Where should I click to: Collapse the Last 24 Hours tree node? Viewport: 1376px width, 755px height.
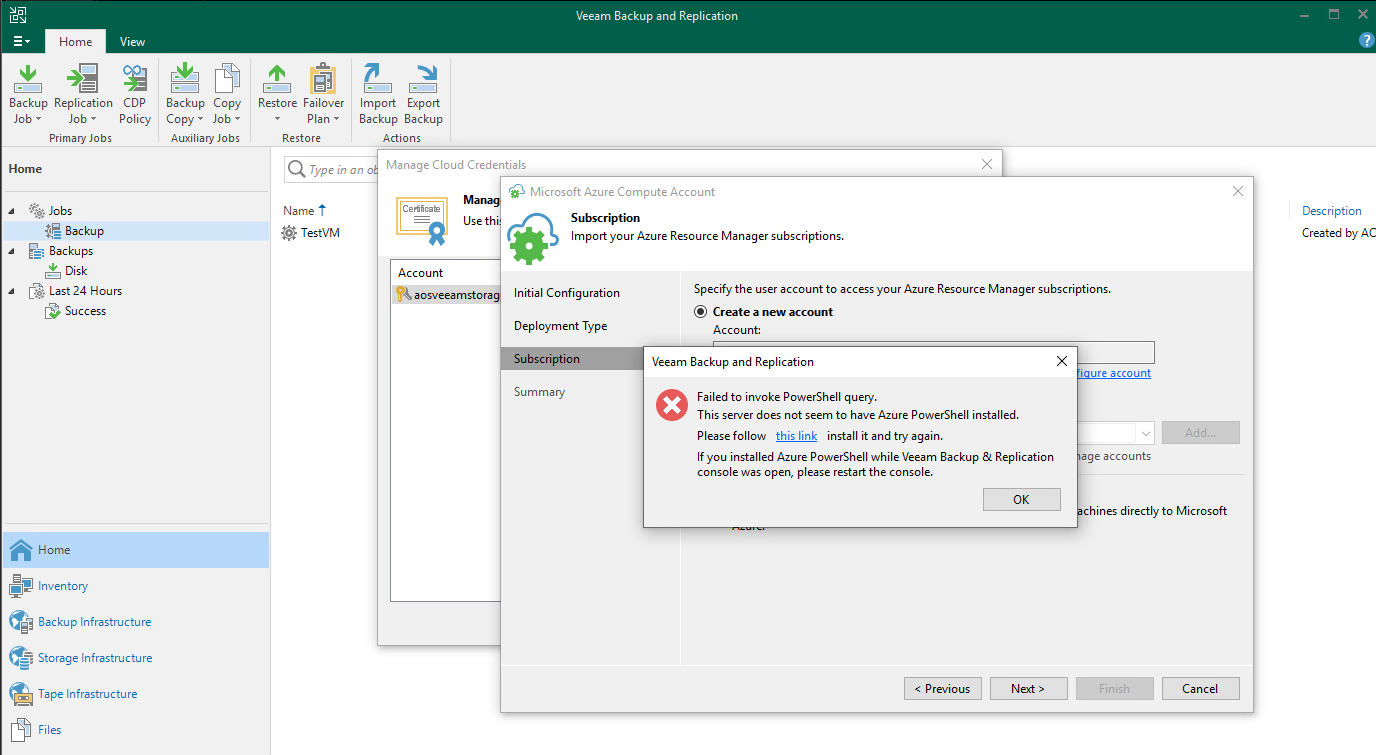click(14, 291)
